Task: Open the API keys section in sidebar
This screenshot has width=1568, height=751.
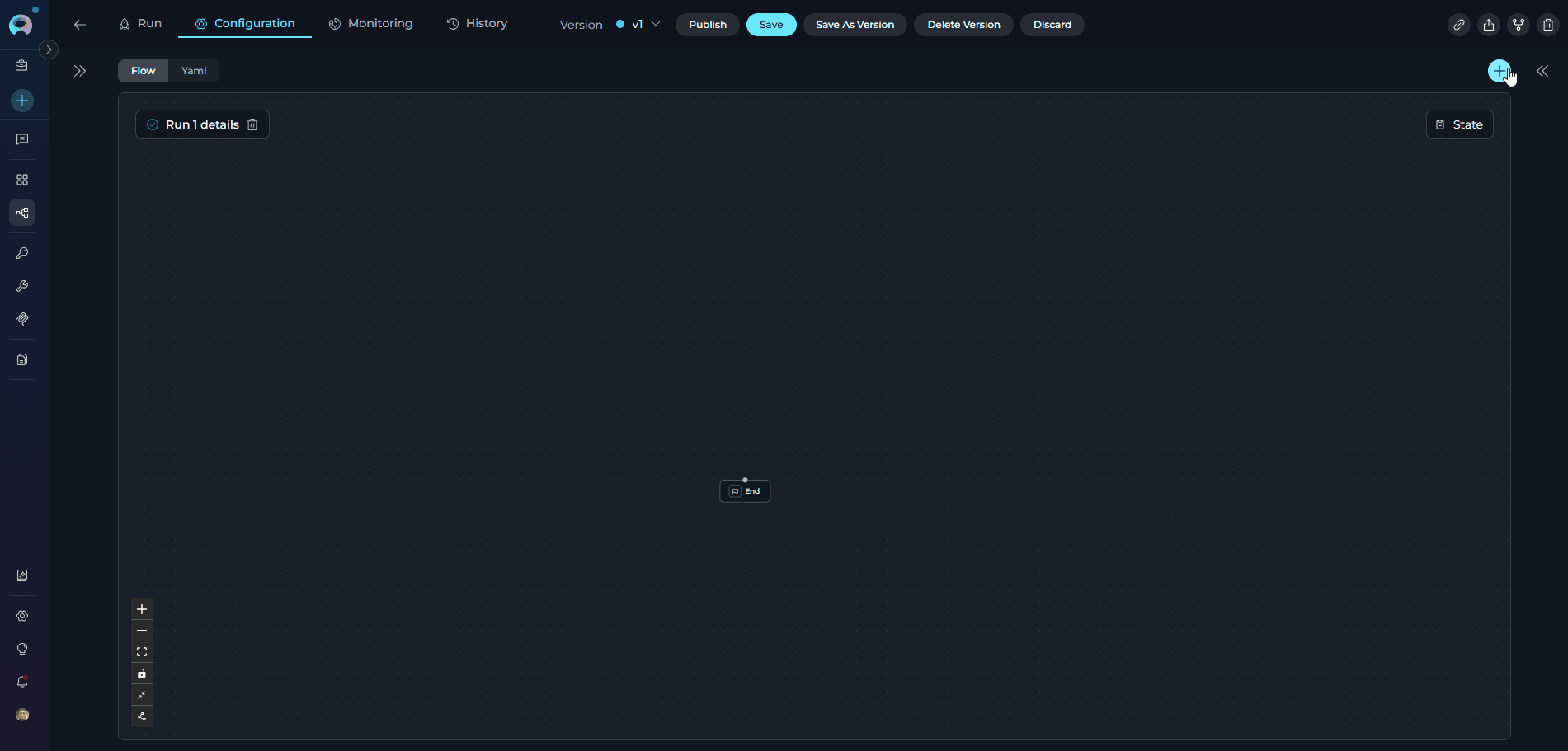Action: point(22,253)
